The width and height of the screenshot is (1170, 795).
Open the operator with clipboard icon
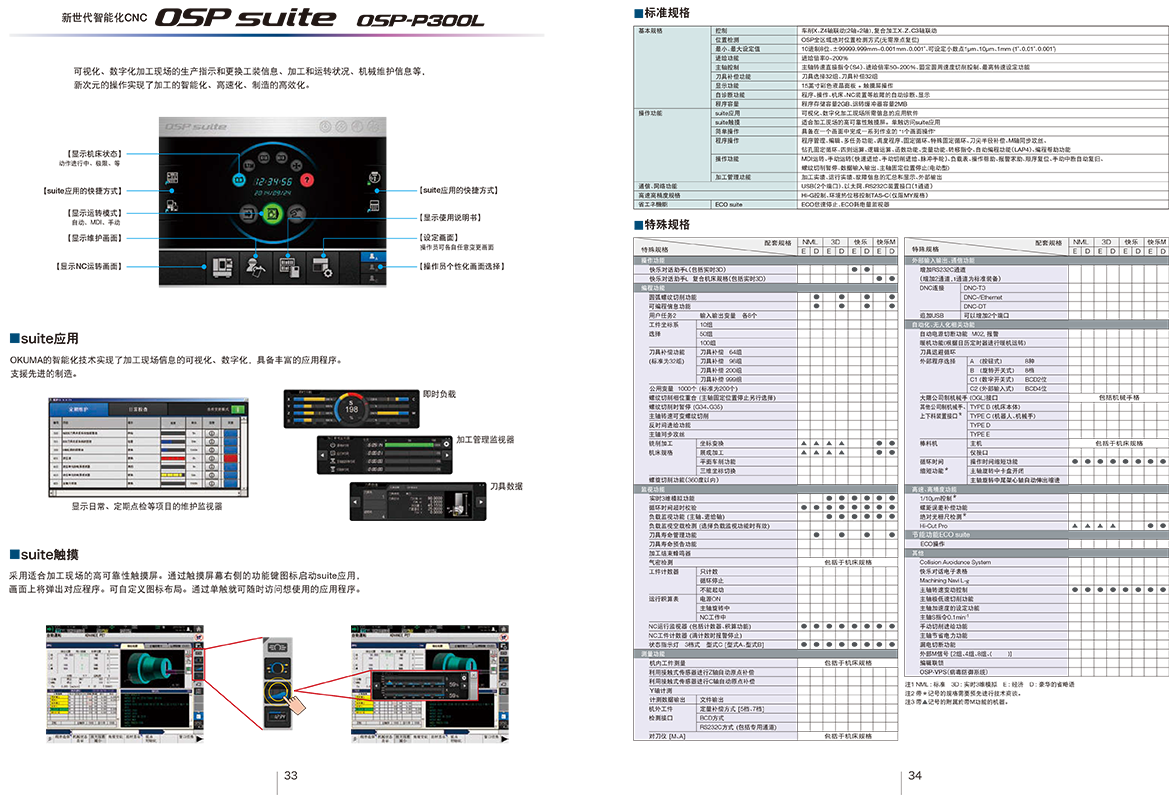coord(255,267)
